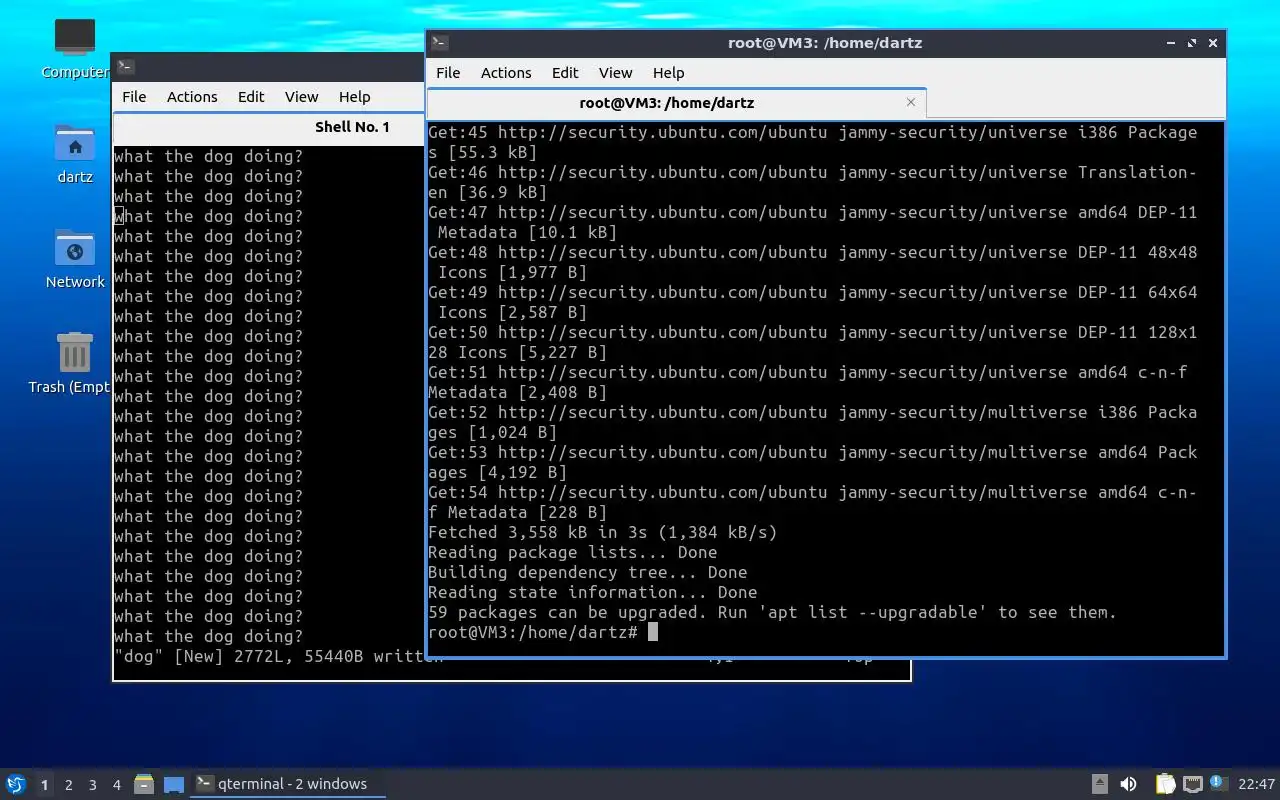1280x800 pixels.
Task: Click the removable media eject icon
Action: 1099,784
